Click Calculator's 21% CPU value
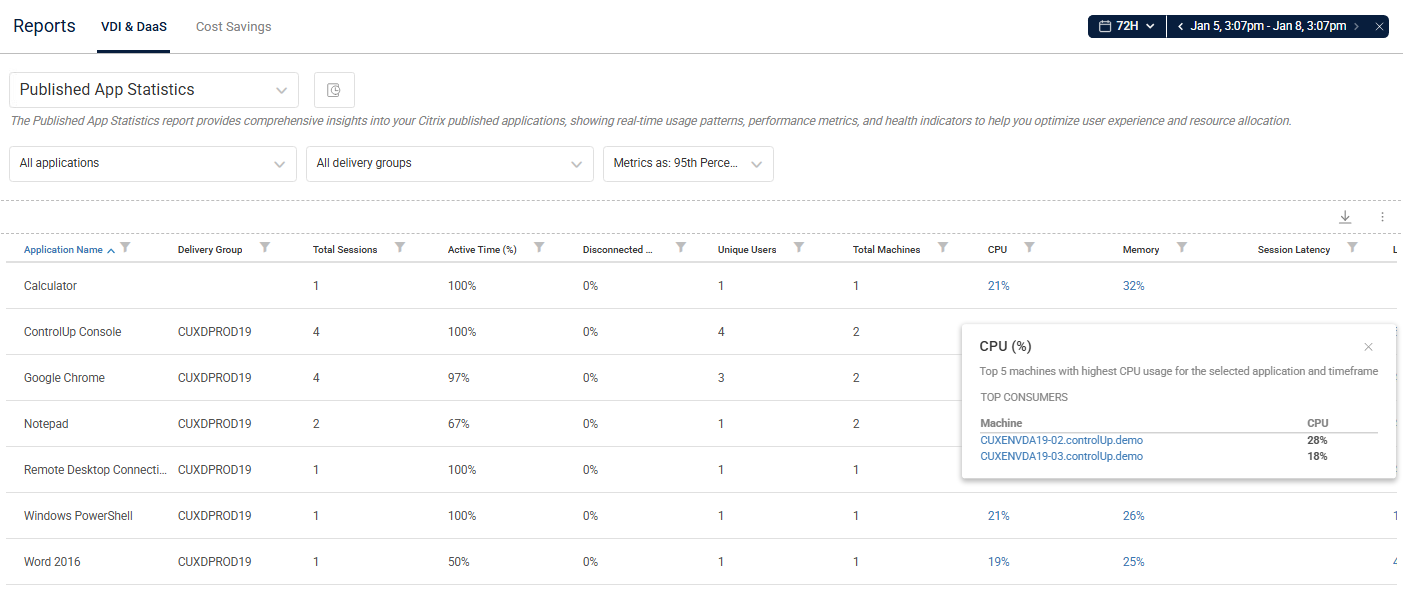The width and height of the screenshot is (1403, 593). (x=998, y=285)
